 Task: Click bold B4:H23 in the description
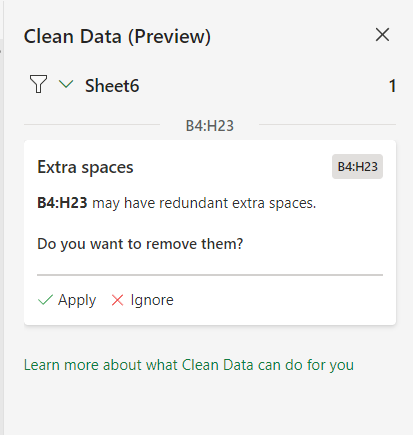(62, 203)
